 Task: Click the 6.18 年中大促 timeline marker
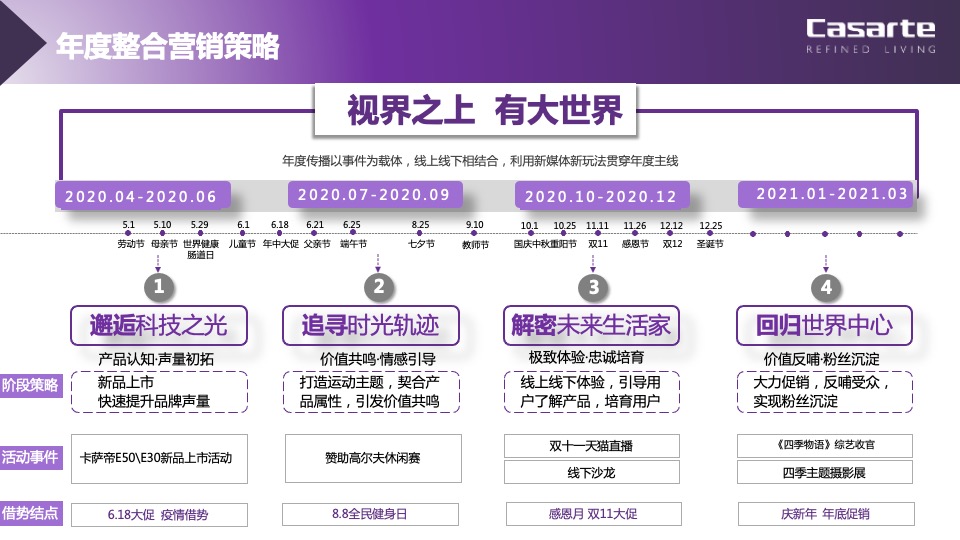[280, 234]
